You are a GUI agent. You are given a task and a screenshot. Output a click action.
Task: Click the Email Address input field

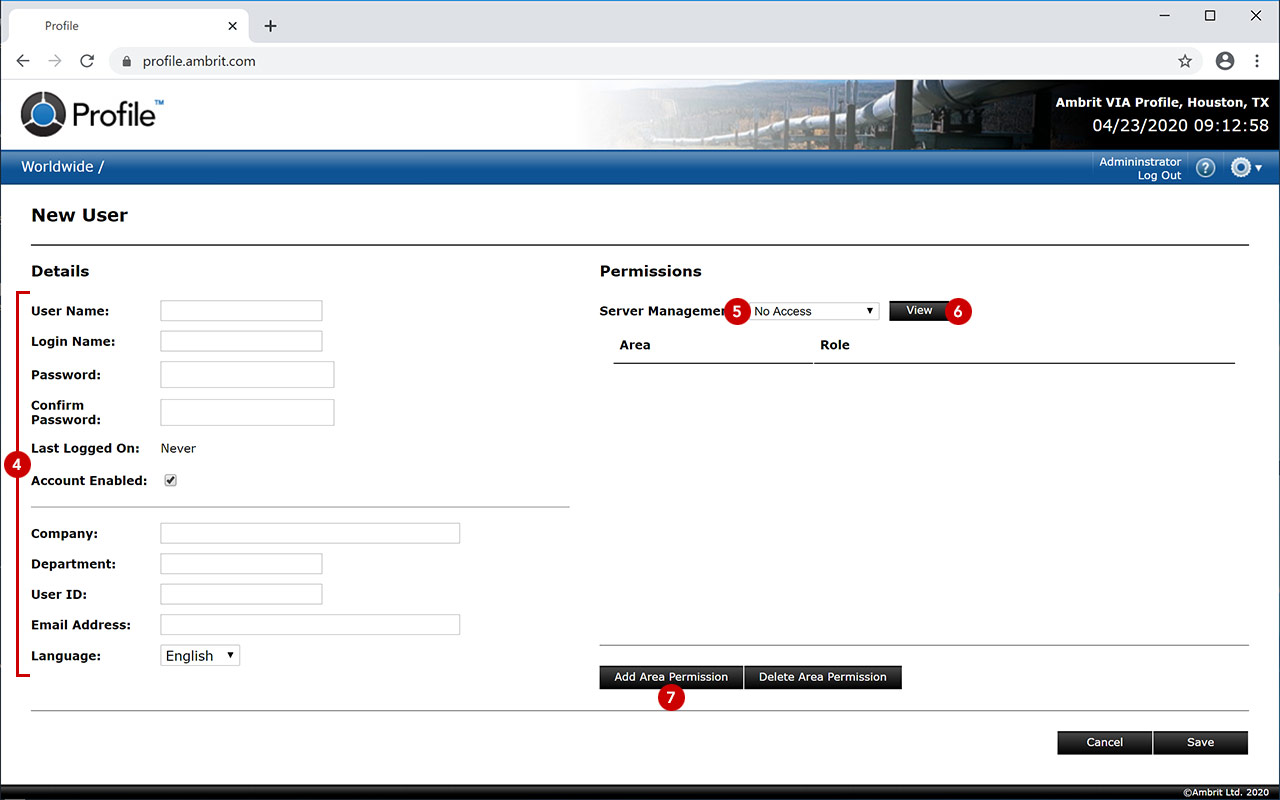click(310, 625)
